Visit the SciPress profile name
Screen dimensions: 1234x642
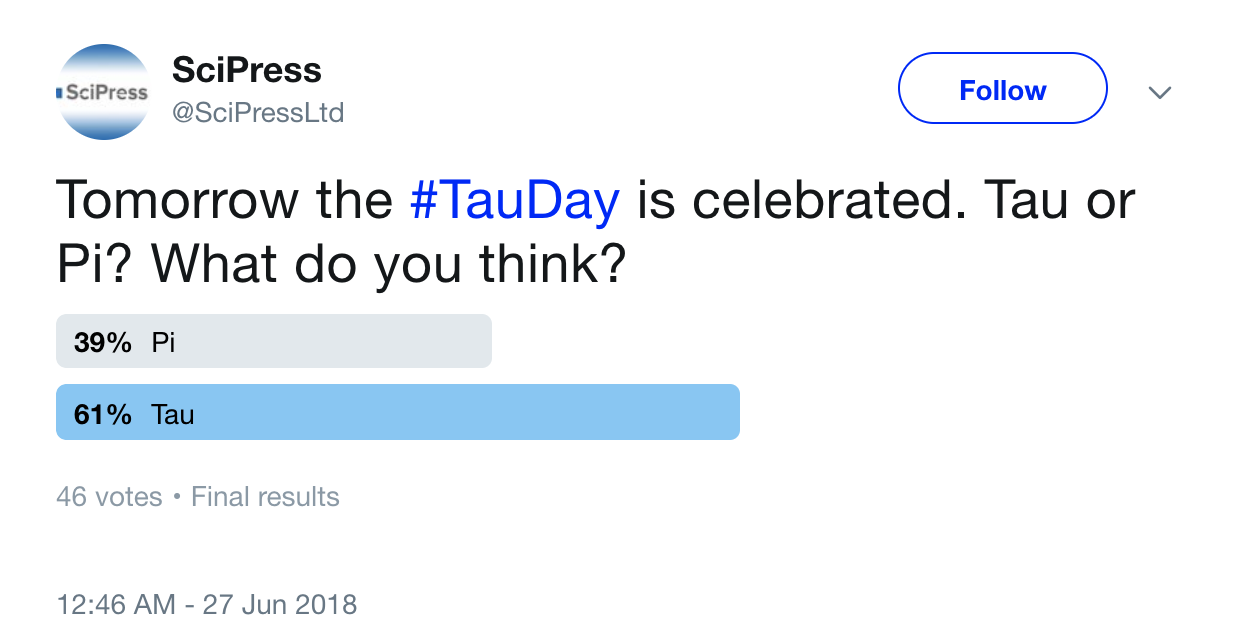click(x=248, y=70)
